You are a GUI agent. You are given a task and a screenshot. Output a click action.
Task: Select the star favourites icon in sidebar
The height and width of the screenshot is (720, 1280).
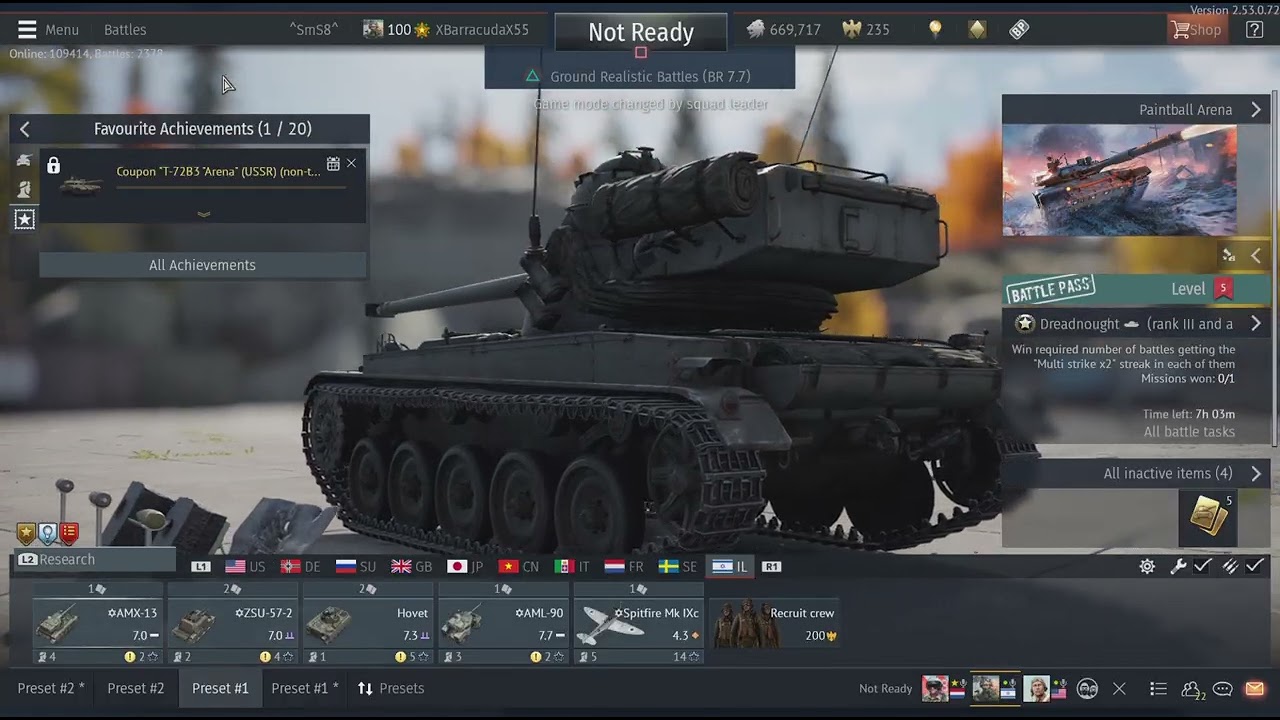[x=24, y=219]
